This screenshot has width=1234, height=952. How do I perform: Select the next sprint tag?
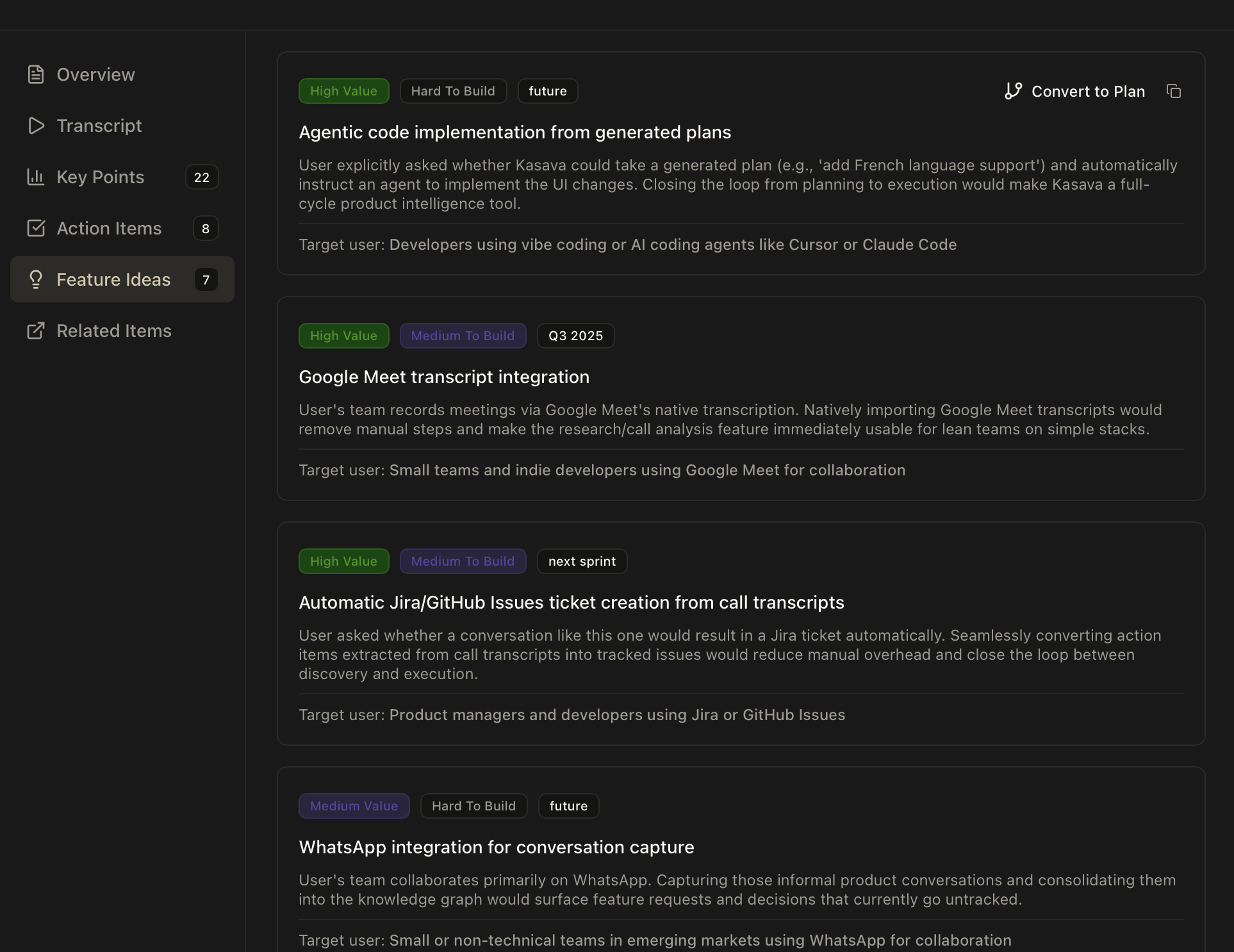[x=581, y=561]
